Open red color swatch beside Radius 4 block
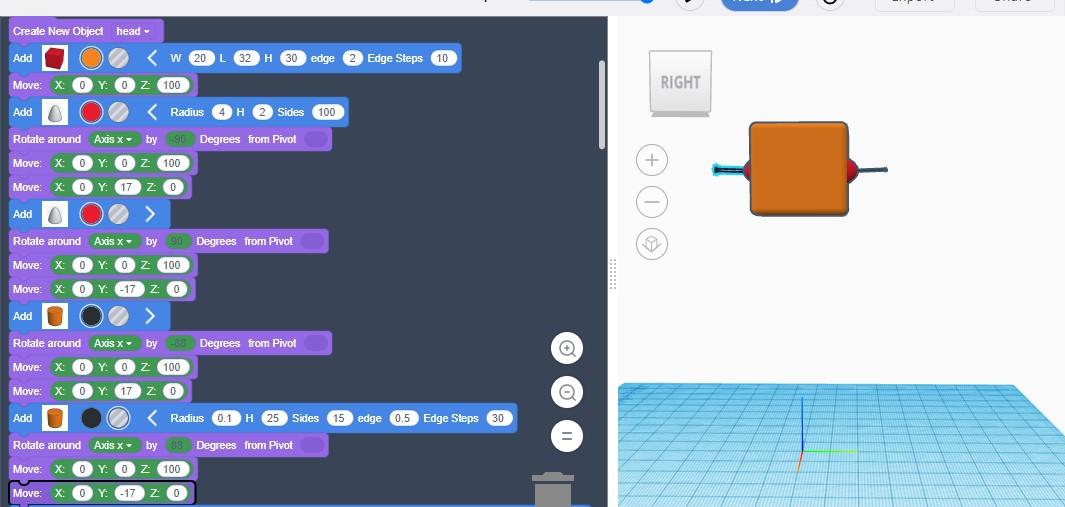 [91, 112]
